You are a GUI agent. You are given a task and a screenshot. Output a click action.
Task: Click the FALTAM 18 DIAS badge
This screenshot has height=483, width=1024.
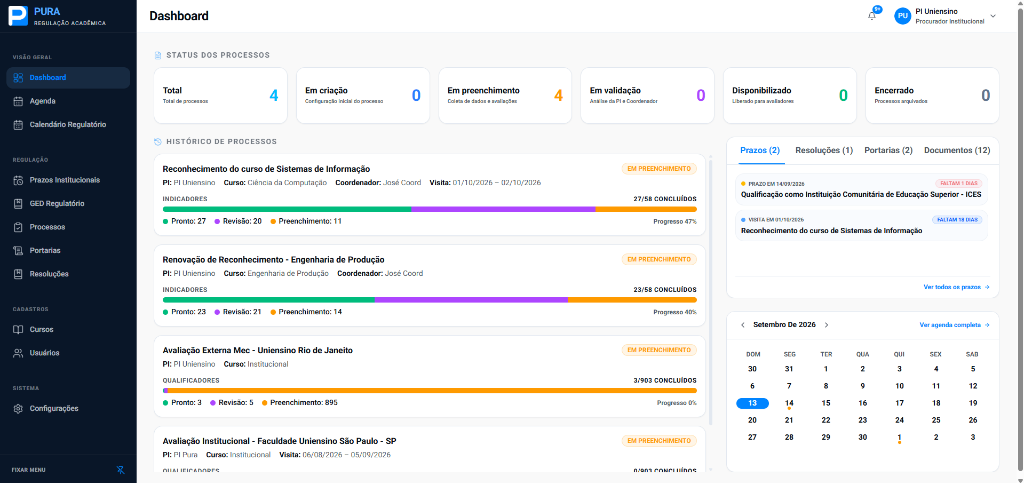pos(957,220)
